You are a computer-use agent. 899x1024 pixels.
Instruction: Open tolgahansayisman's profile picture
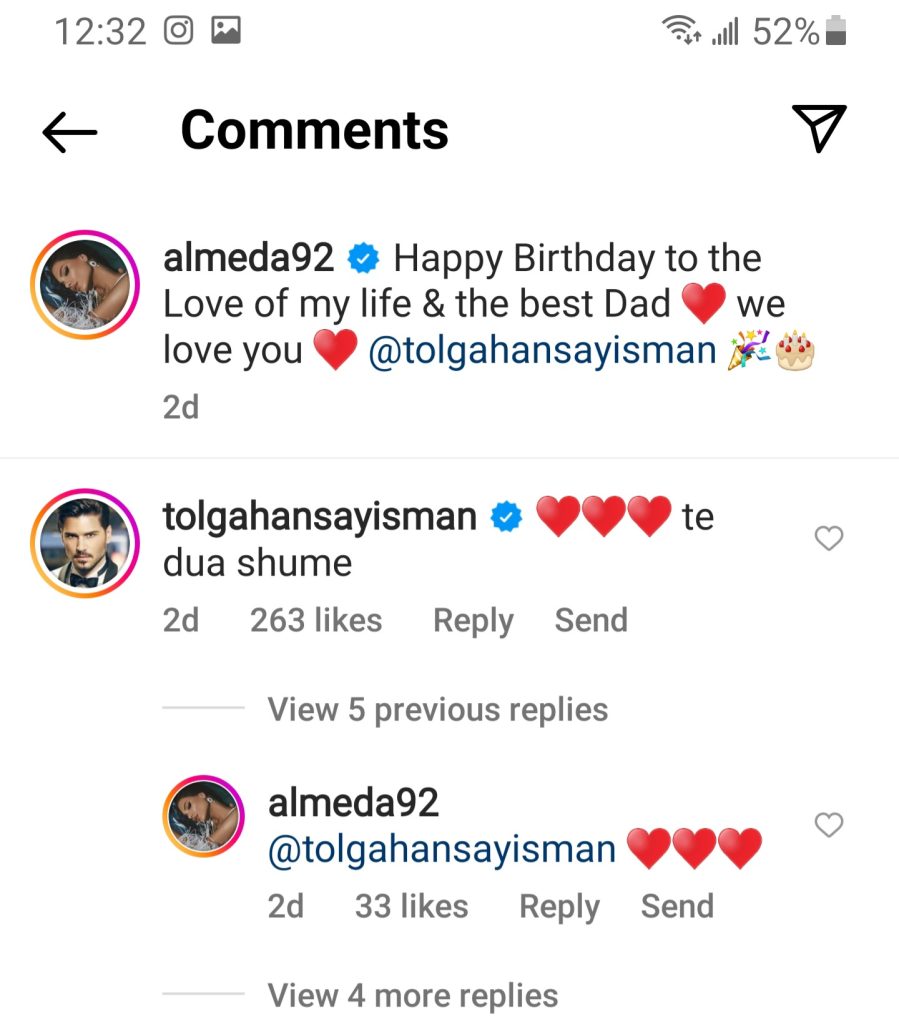(x=85, y=541)
